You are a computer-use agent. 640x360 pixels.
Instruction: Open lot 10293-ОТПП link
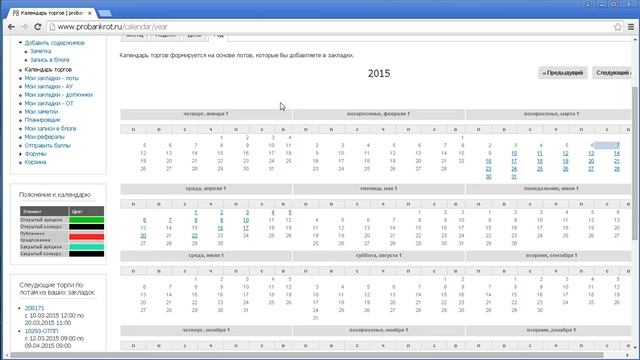41,331
